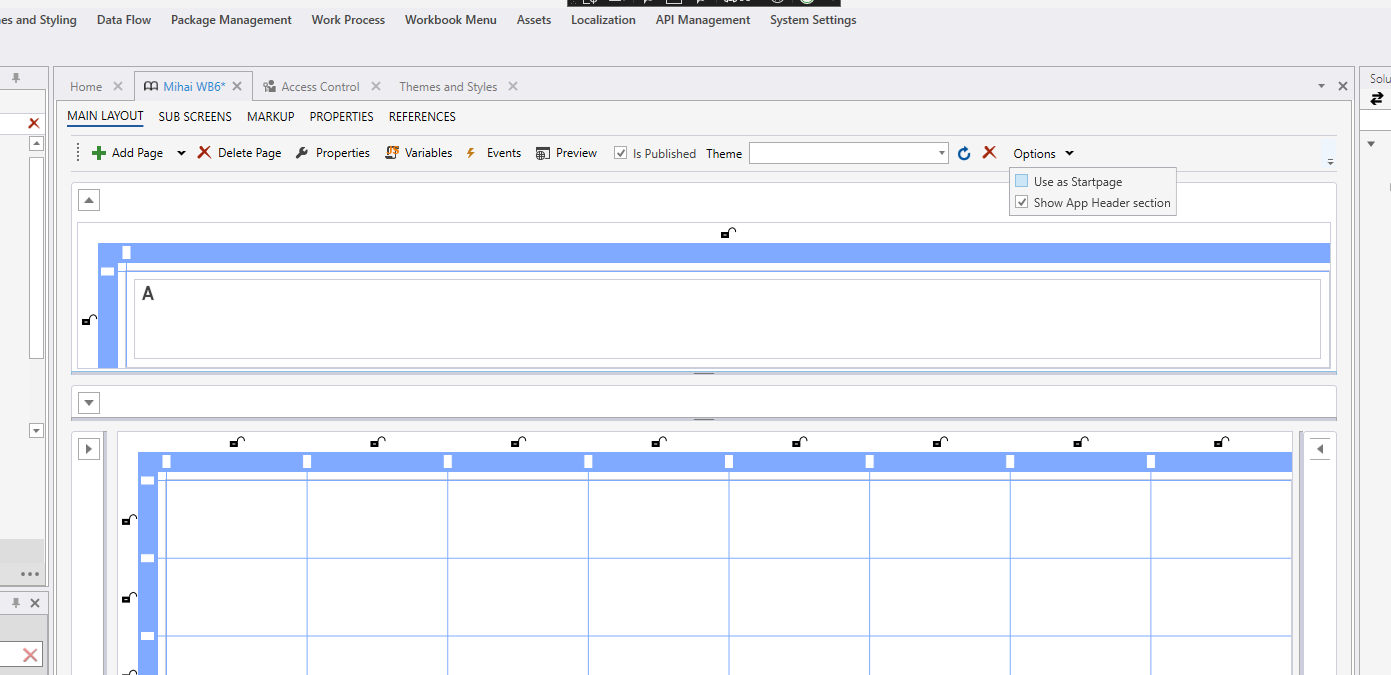Open Events with the lightning icon
The image size is (1391, 675).
471,153
